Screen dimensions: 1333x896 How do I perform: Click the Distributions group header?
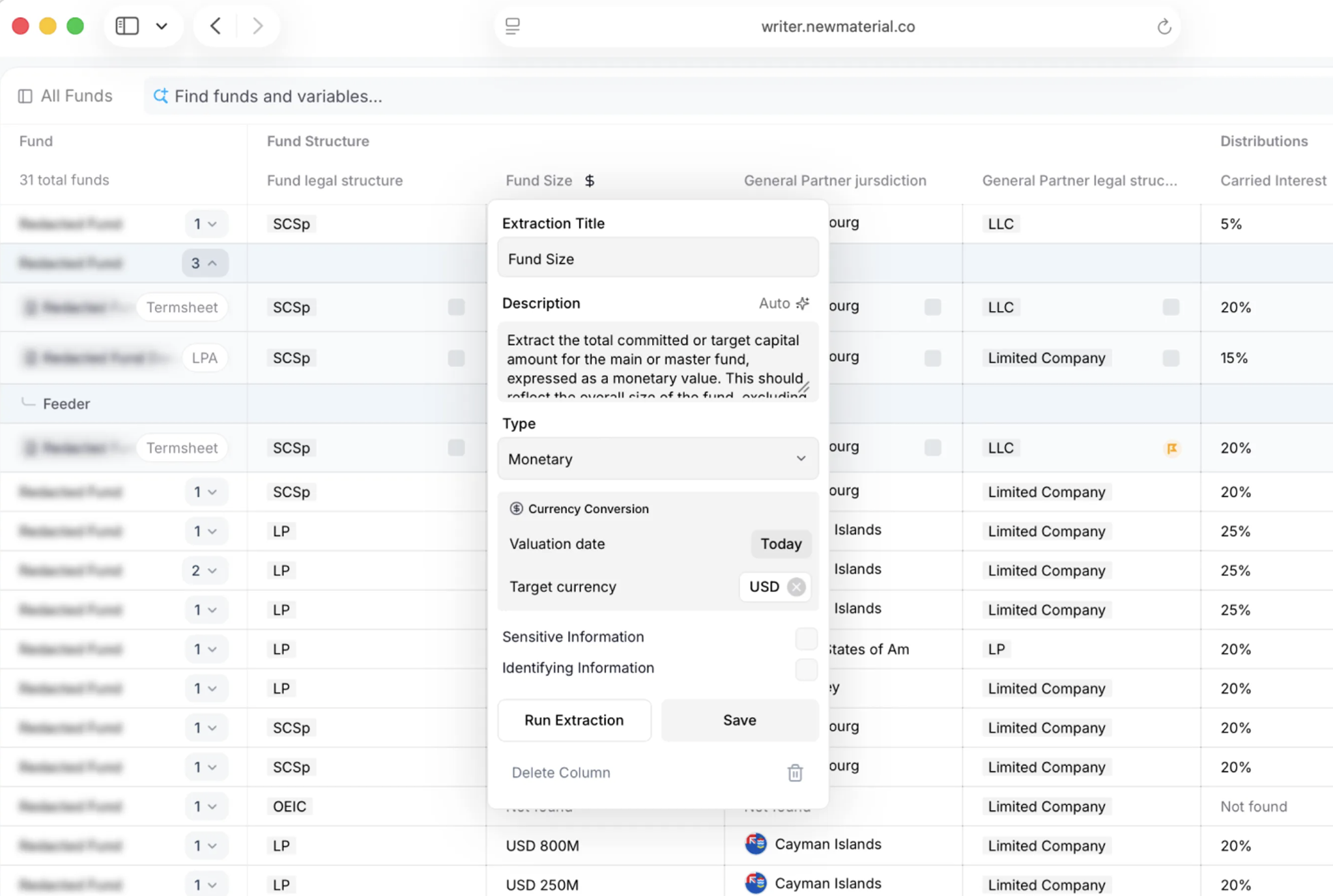tap(1264, 141)
